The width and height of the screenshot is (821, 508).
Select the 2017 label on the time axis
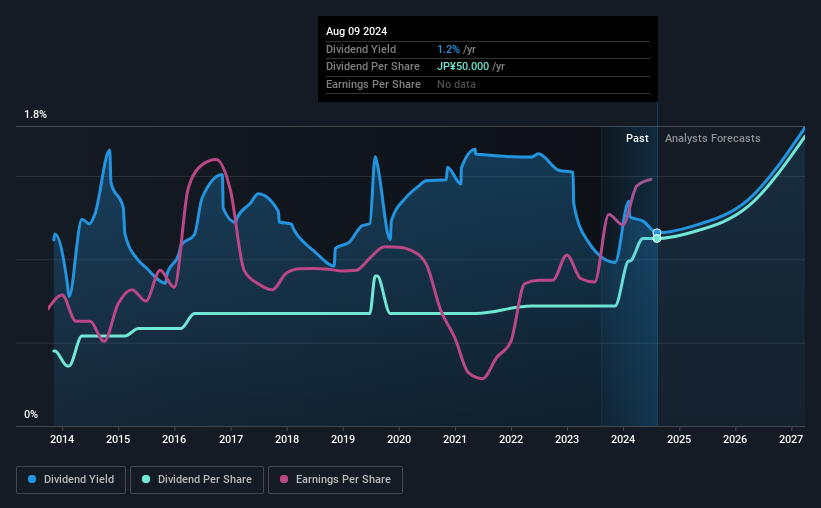click(230, 439)
